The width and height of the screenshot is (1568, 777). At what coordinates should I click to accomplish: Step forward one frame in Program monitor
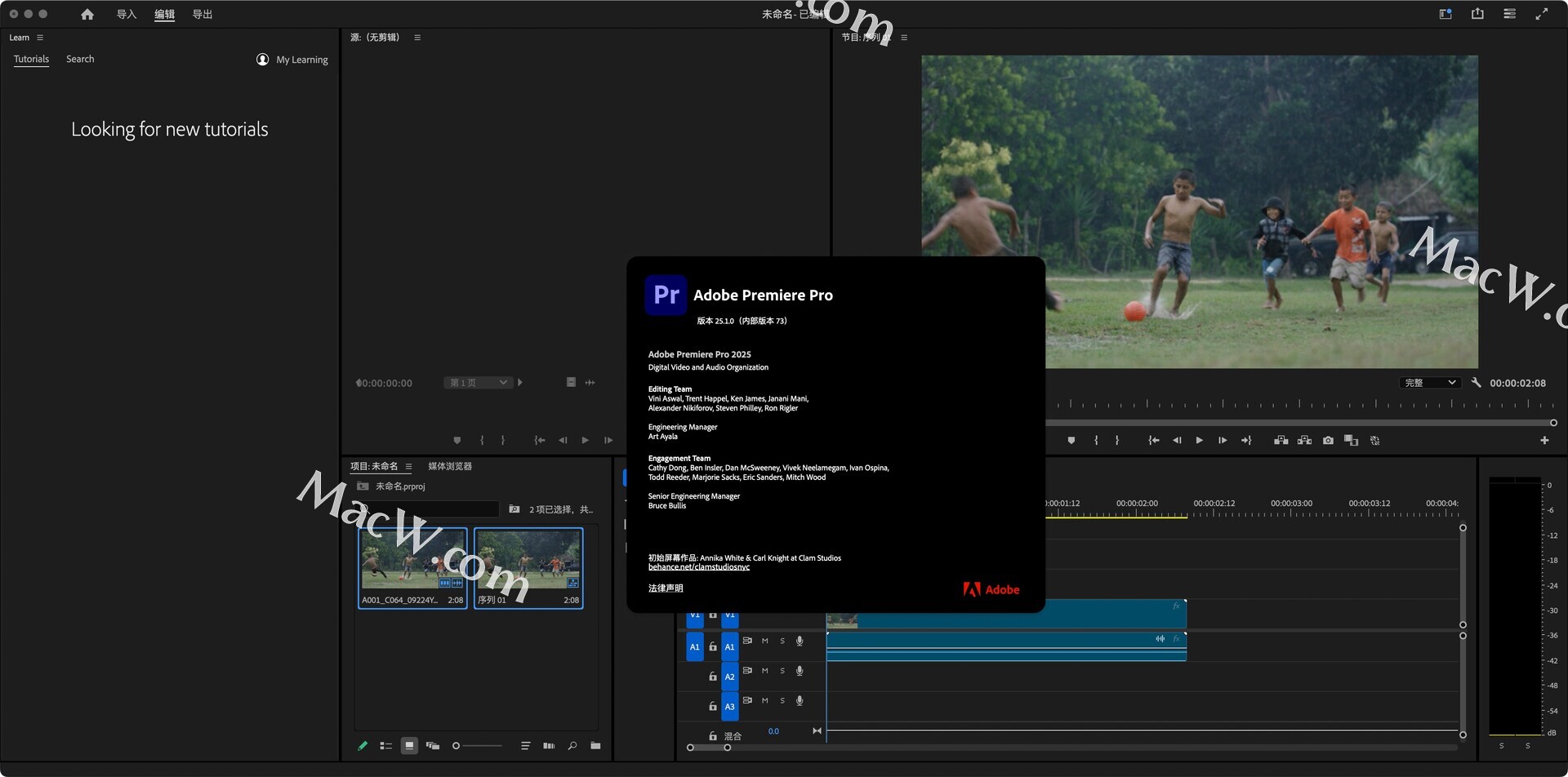coord(1223,440)
